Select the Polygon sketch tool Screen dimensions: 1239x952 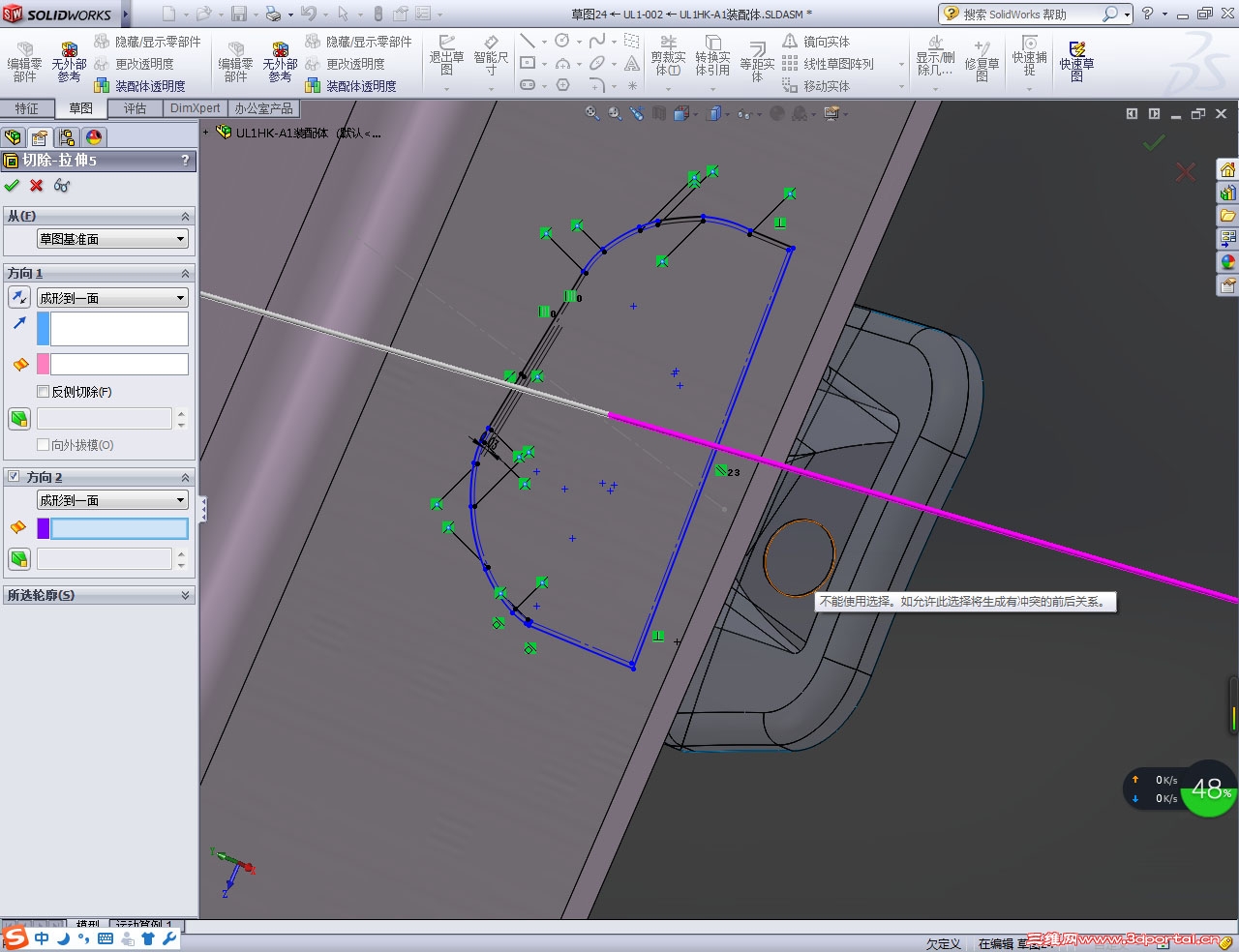pos(562,85)
